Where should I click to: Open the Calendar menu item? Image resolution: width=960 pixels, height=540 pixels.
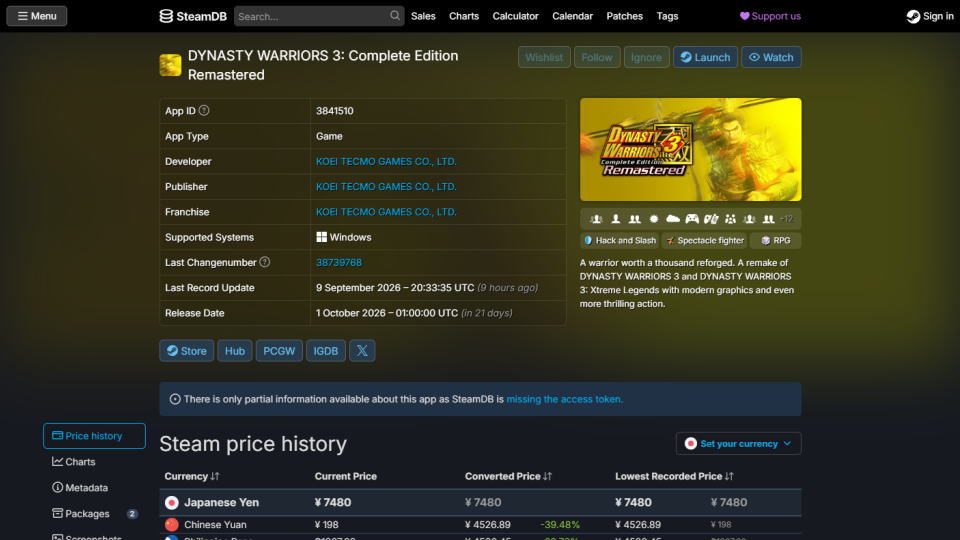(x=572, y=16)
